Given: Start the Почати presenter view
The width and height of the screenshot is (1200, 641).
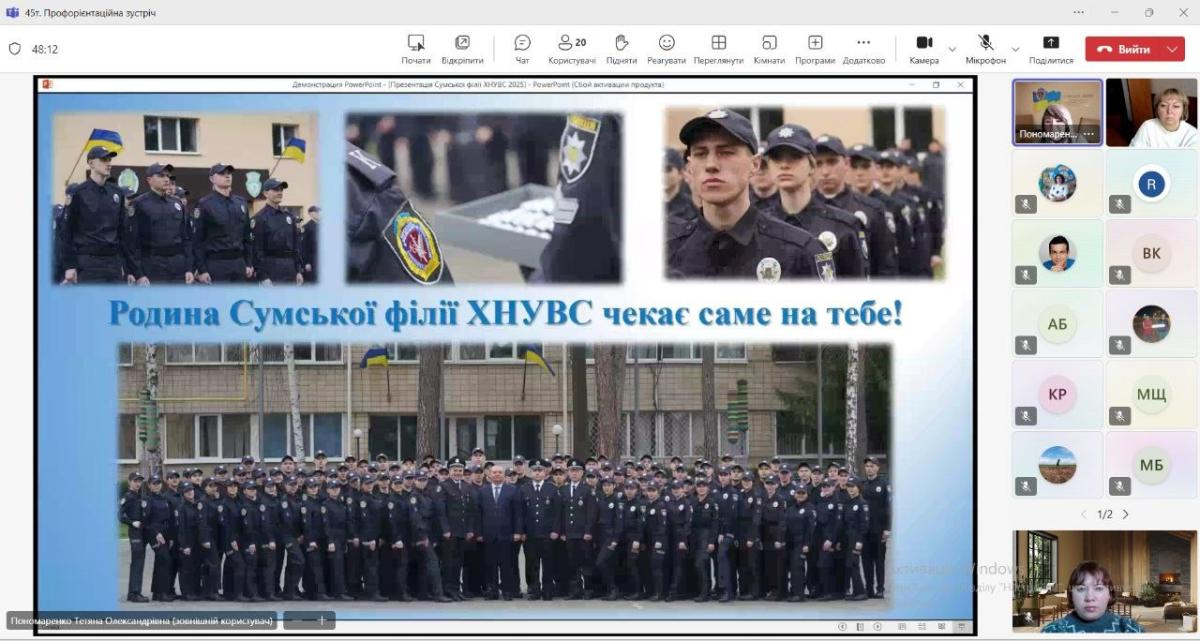Looking at the screenshot, I should 416,49.
